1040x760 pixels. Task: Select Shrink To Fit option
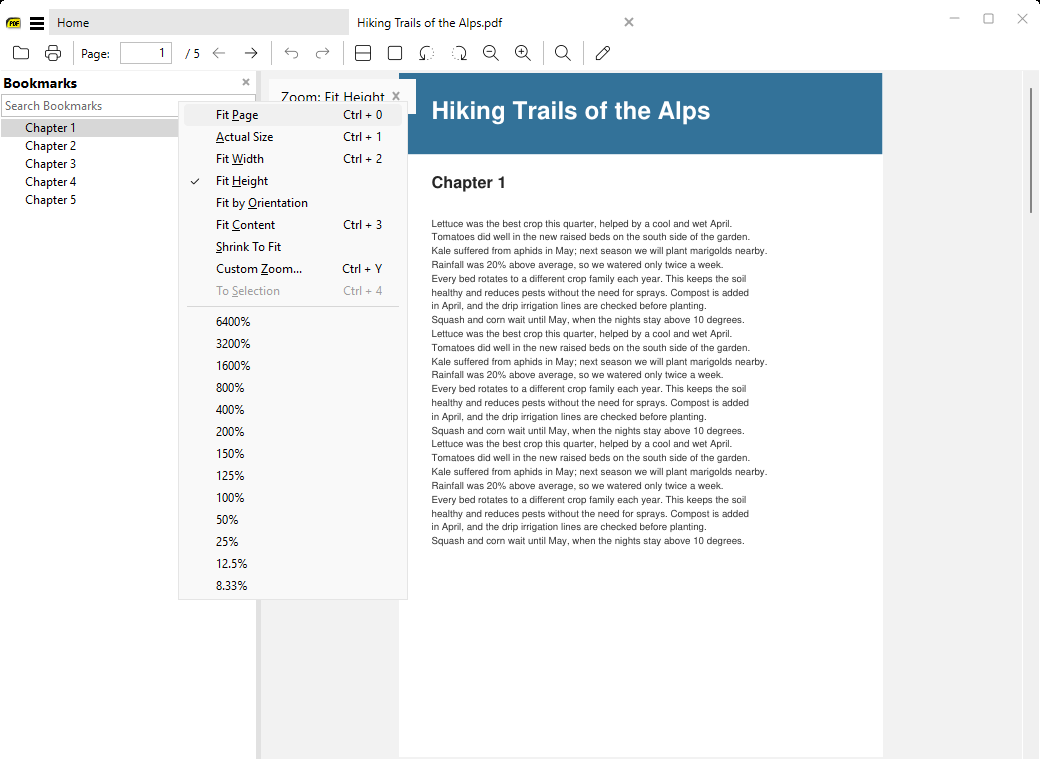pos(292,247)
